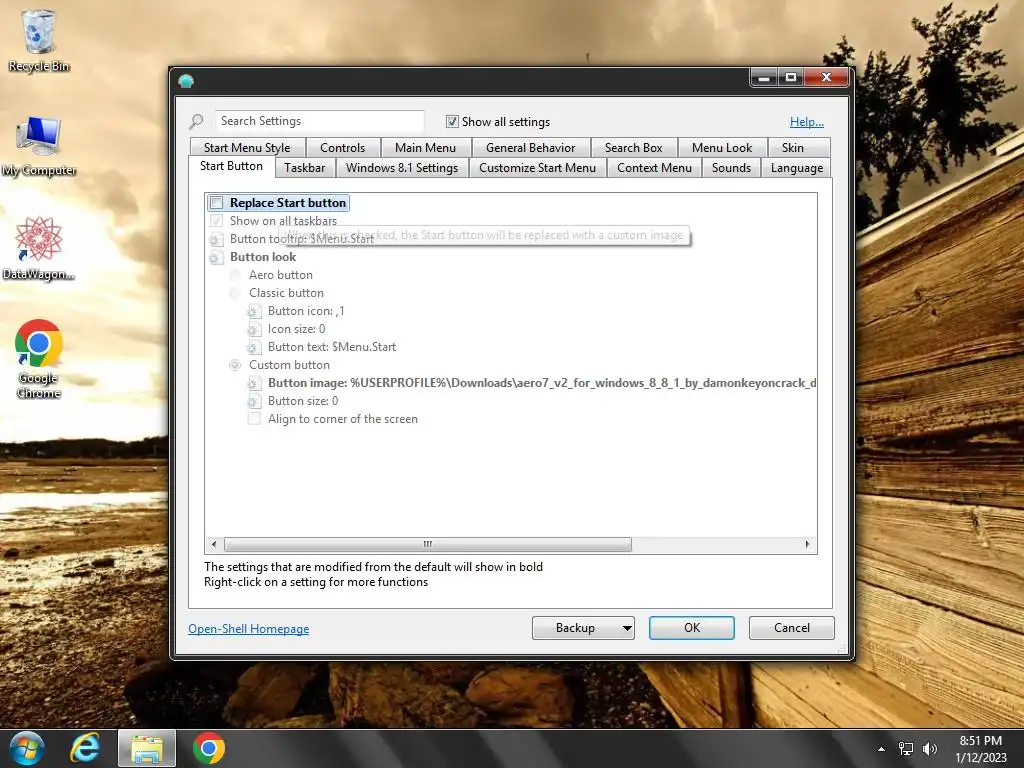Select the Custom button radio option

(x=235, y=365)
